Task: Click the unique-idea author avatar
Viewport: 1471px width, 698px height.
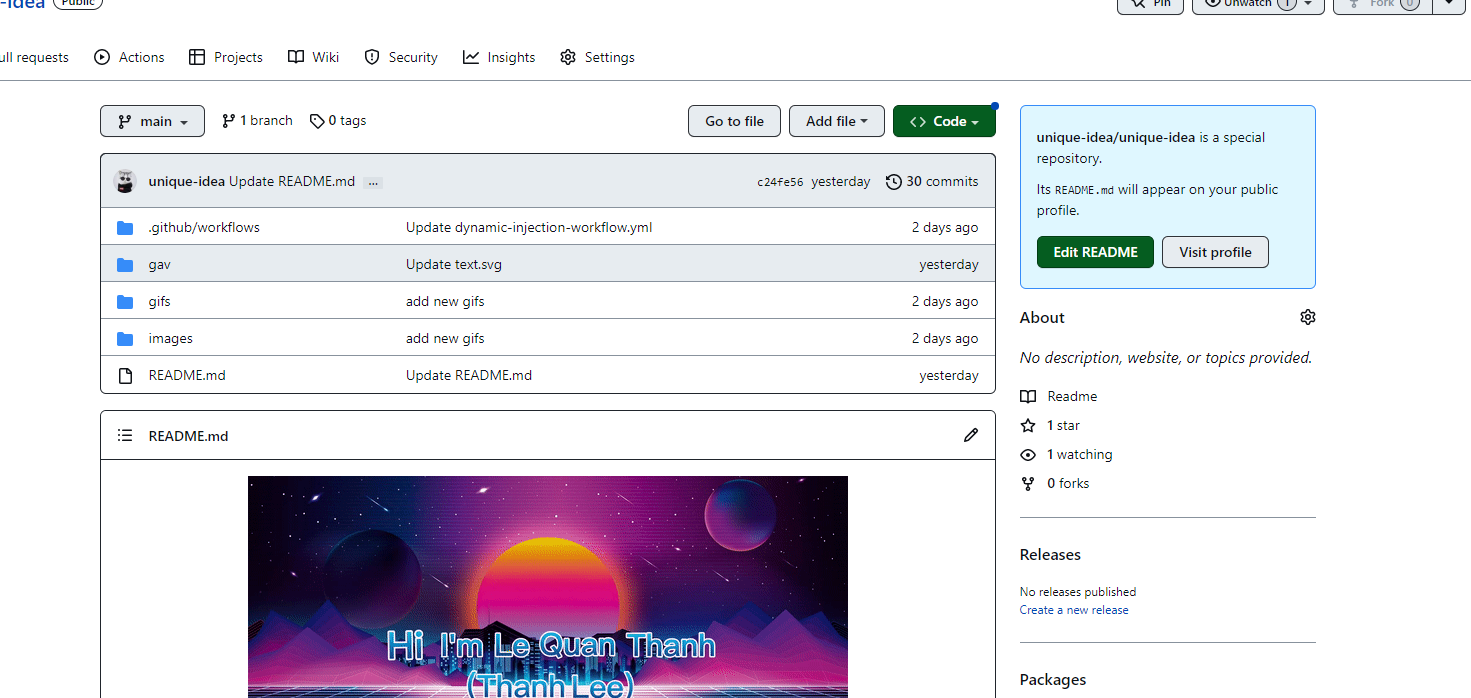Action: click(x=125, y=181)
